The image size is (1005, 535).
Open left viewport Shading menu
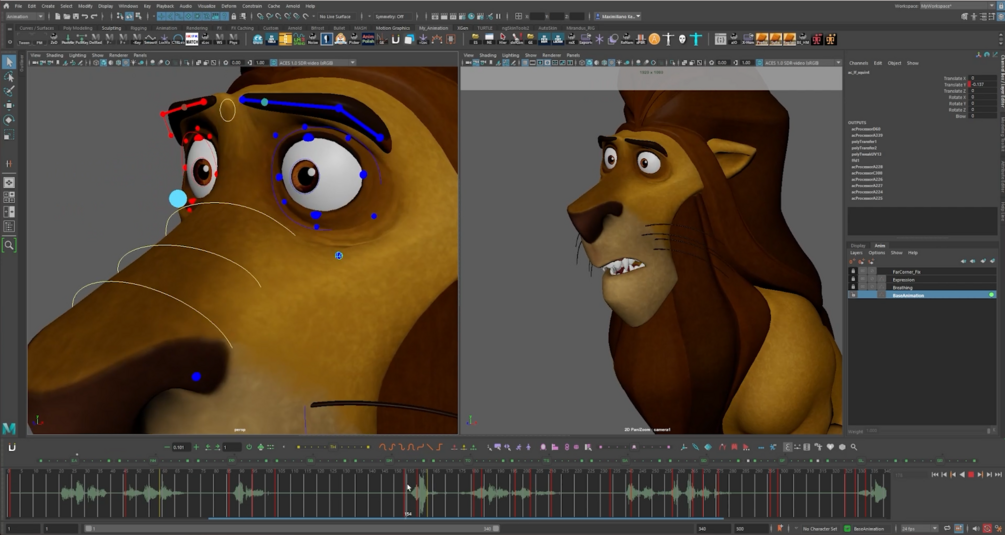pyautogui.click(x=54, y=55)
